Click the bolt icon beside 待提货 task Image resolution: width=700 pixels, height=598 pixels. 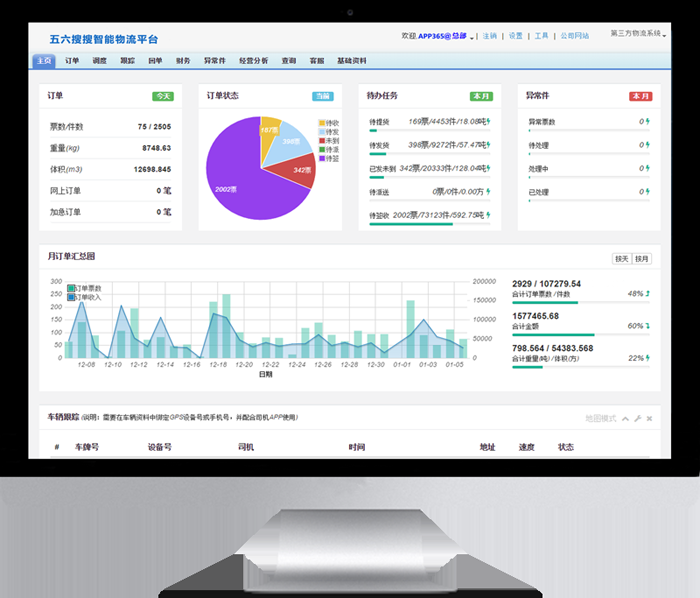coord(487,121)
